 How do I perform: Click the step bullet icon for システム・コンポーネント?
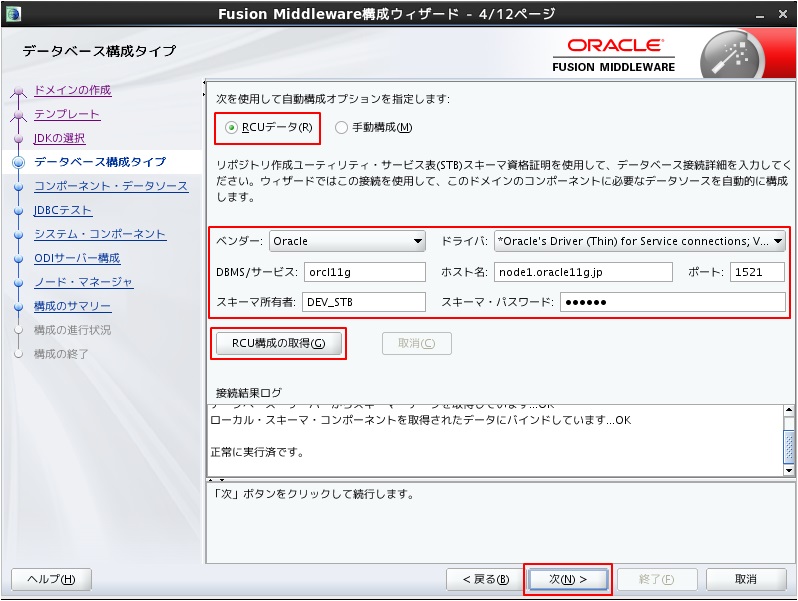point(19,235)
